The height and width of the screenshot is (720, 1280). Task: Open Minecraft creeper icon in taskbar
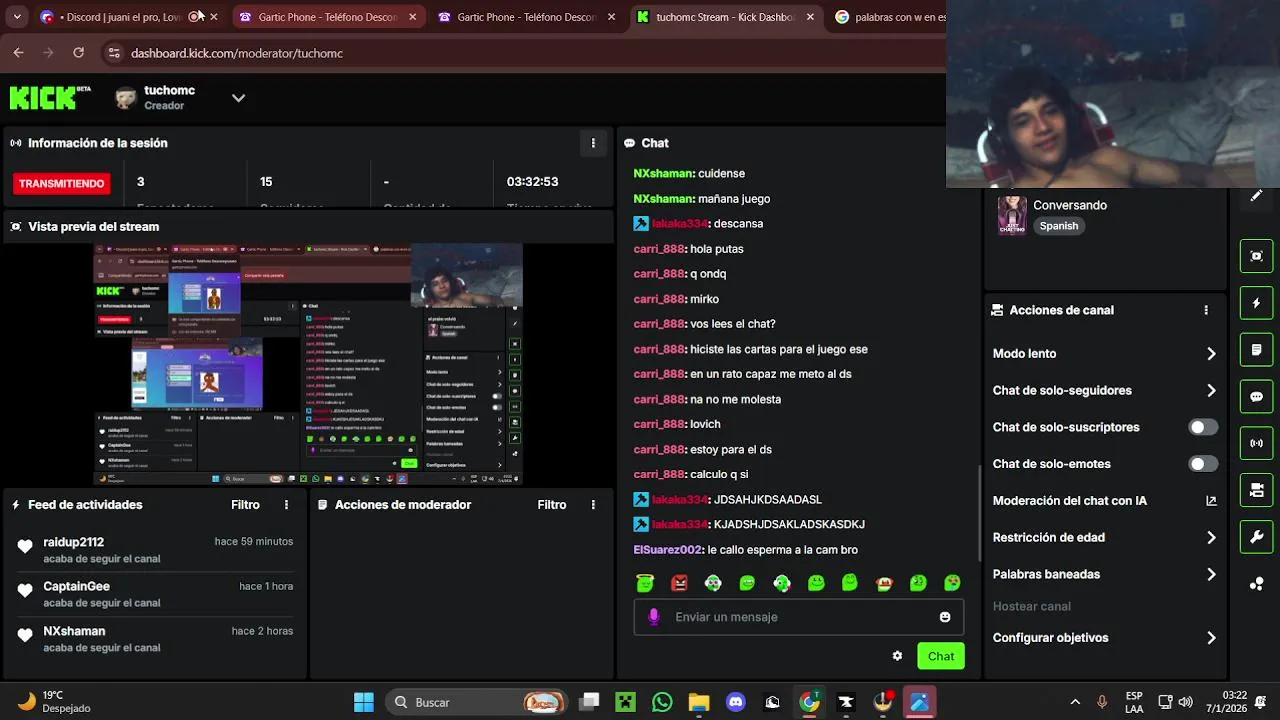click(x=625, y=702)
